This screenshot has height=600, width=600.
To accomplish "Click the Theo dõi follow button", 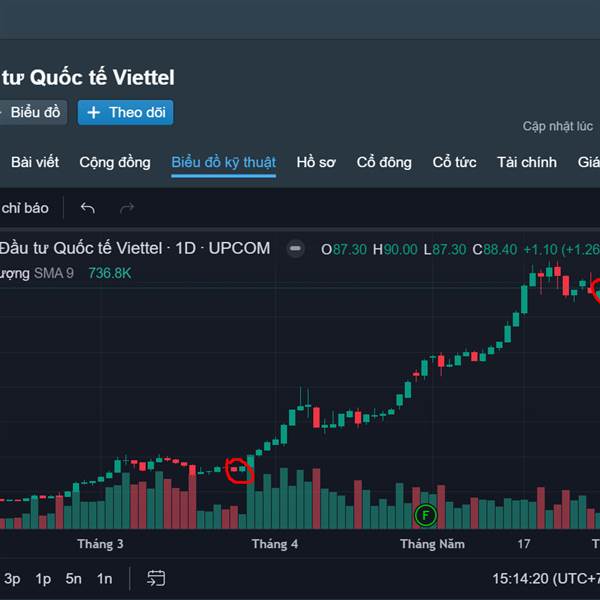I will [126, 112].
